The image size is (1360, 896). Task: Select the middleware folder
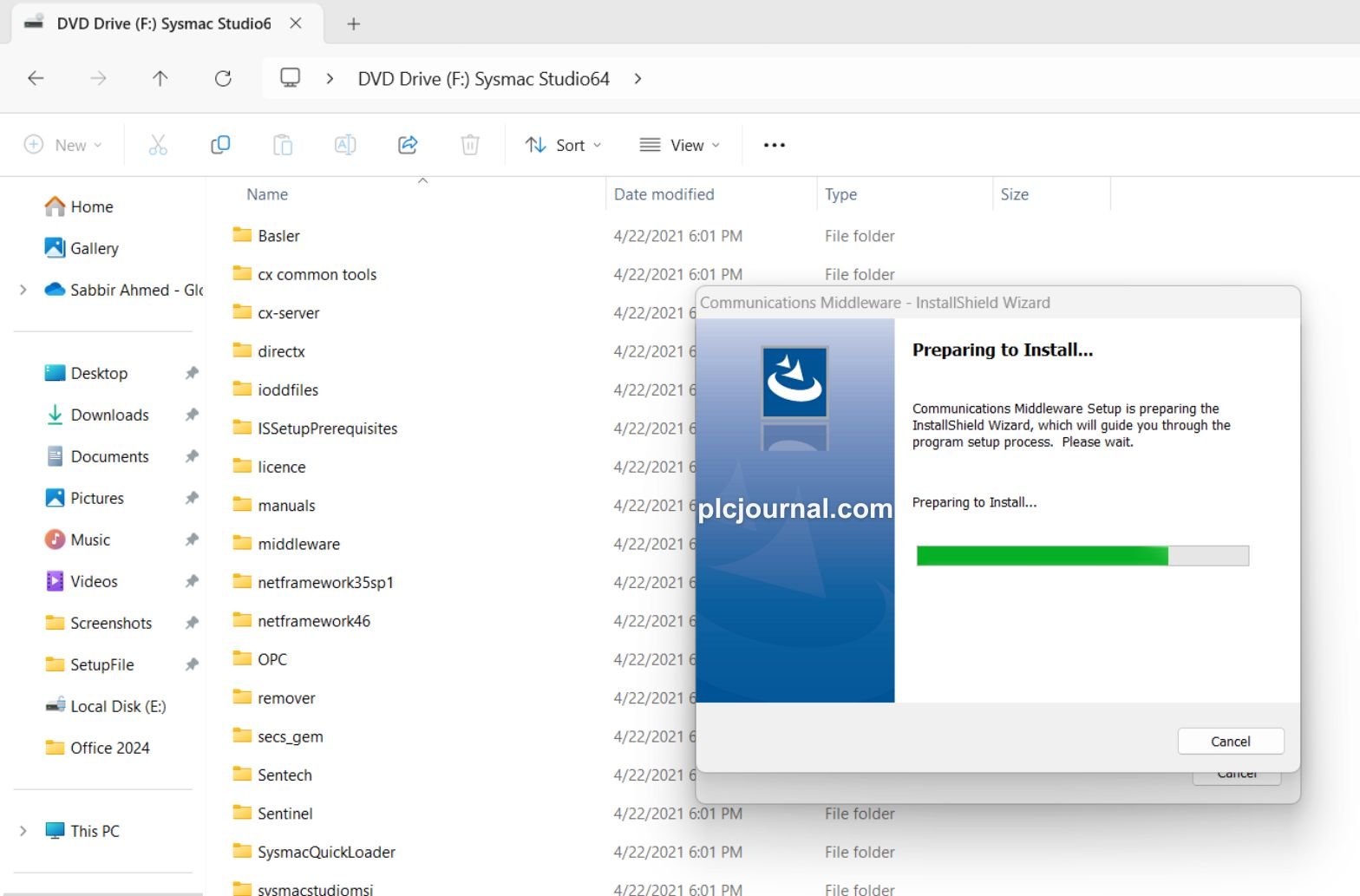286,544
